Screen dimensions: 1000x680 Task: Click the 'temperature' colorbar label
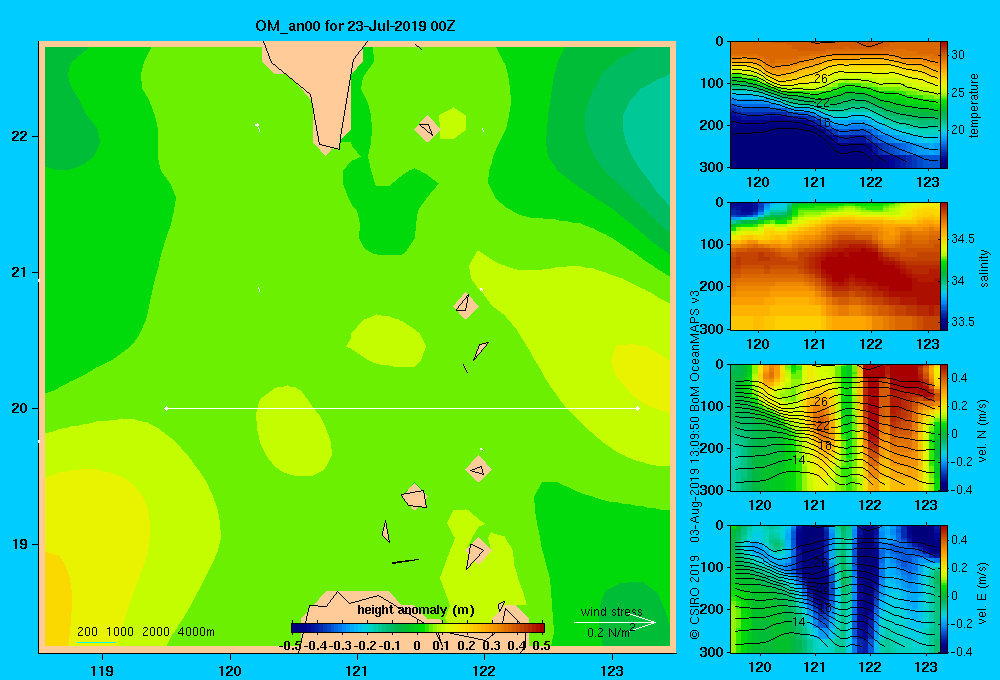click(974, 105)
